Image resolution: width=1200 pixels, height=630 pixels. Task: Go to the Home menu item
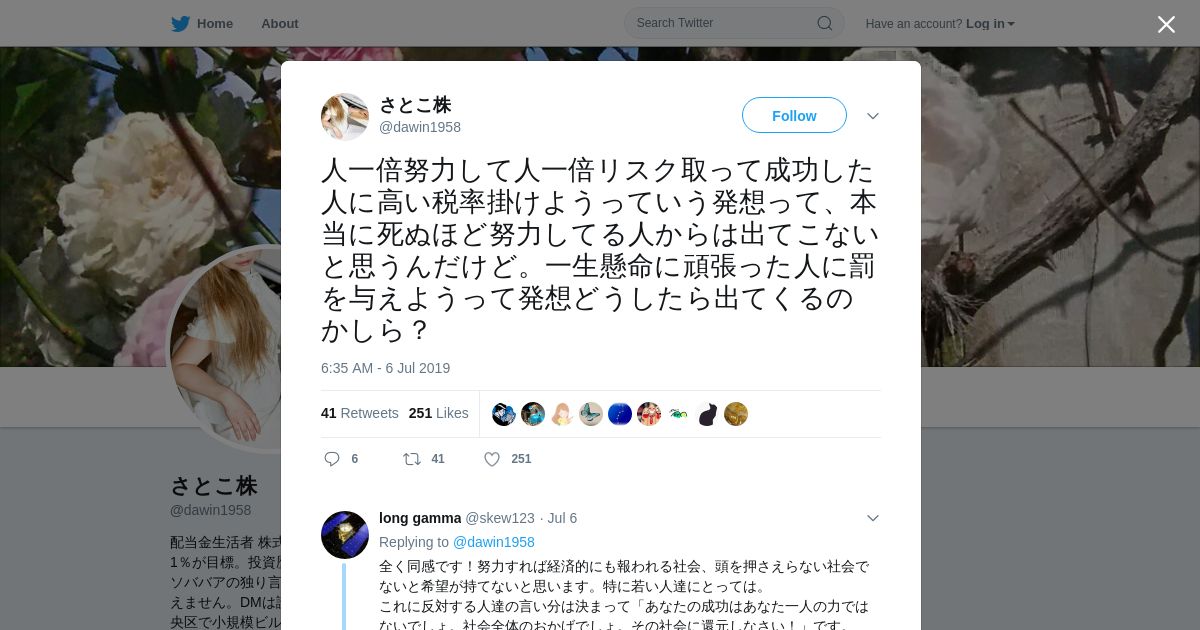[202, 24]
